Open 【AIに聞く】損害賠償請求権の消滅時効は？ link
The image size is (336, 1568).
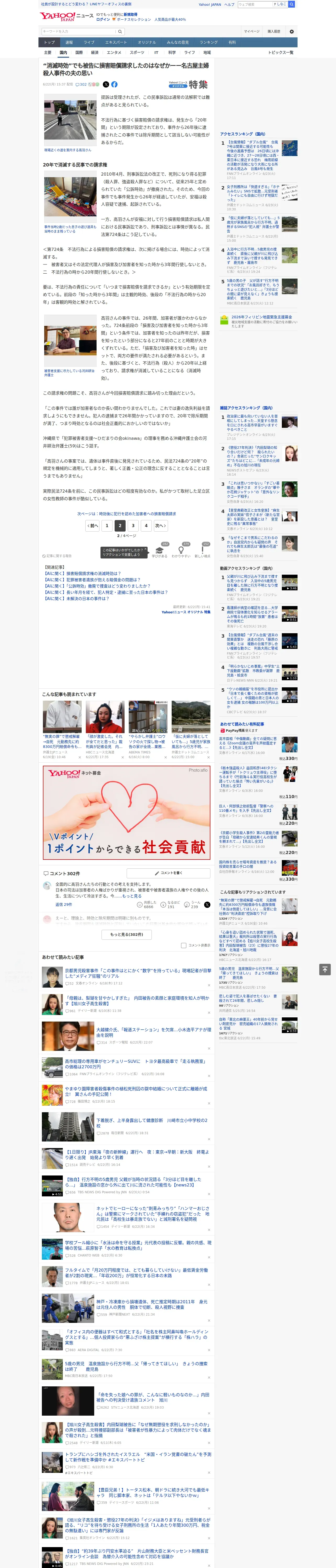82,573
